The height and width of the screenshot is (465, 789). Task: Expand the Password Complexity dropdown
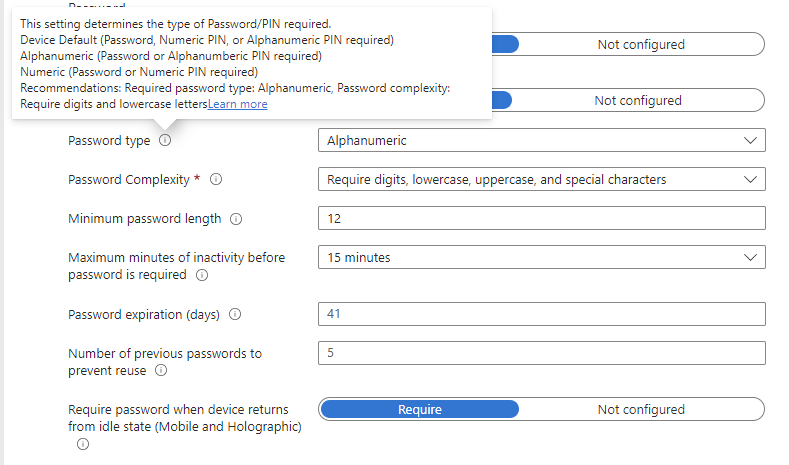pos(541,180)
